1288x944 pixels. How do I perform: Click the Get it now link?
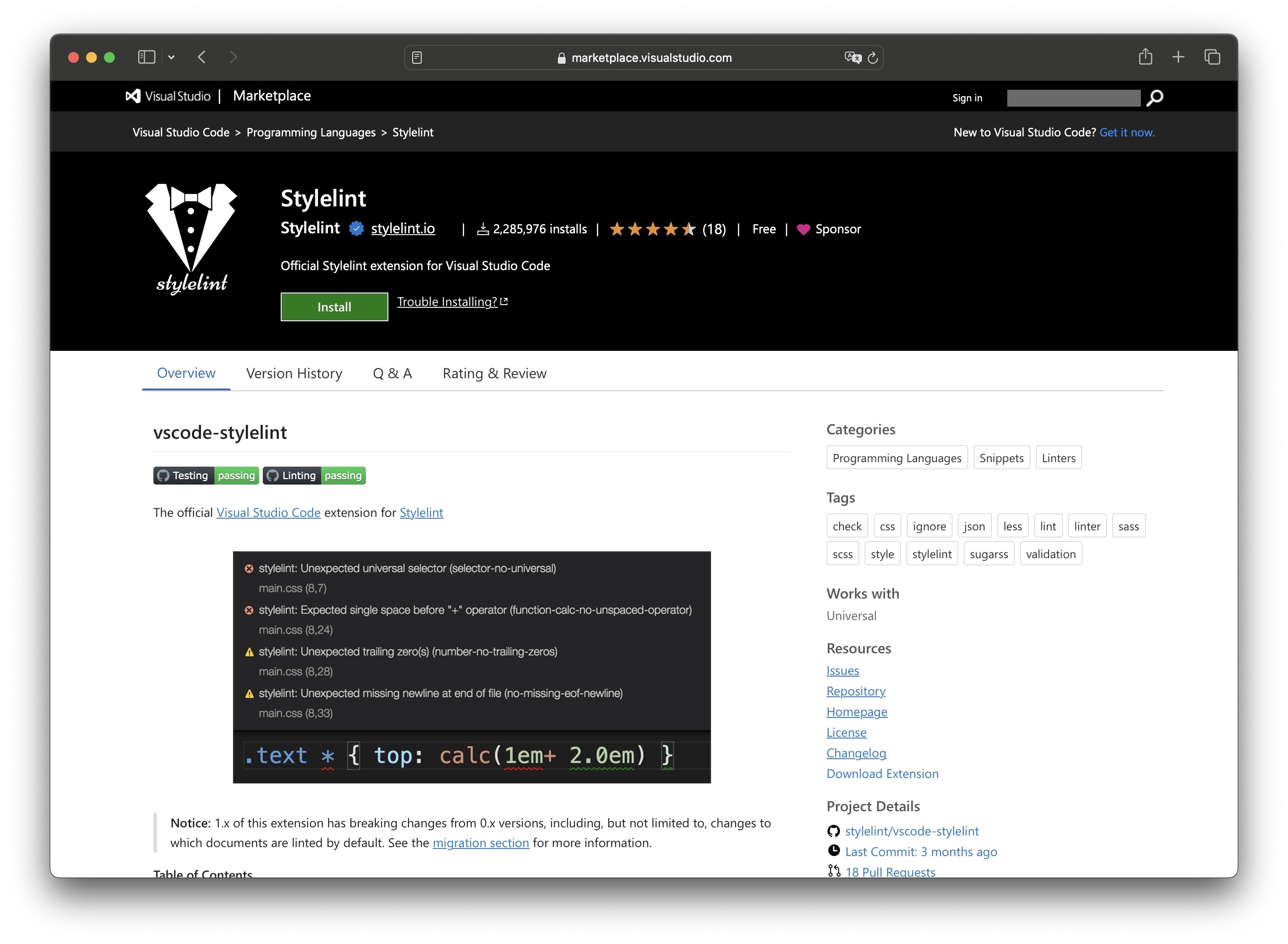(x=1127, y=132)
